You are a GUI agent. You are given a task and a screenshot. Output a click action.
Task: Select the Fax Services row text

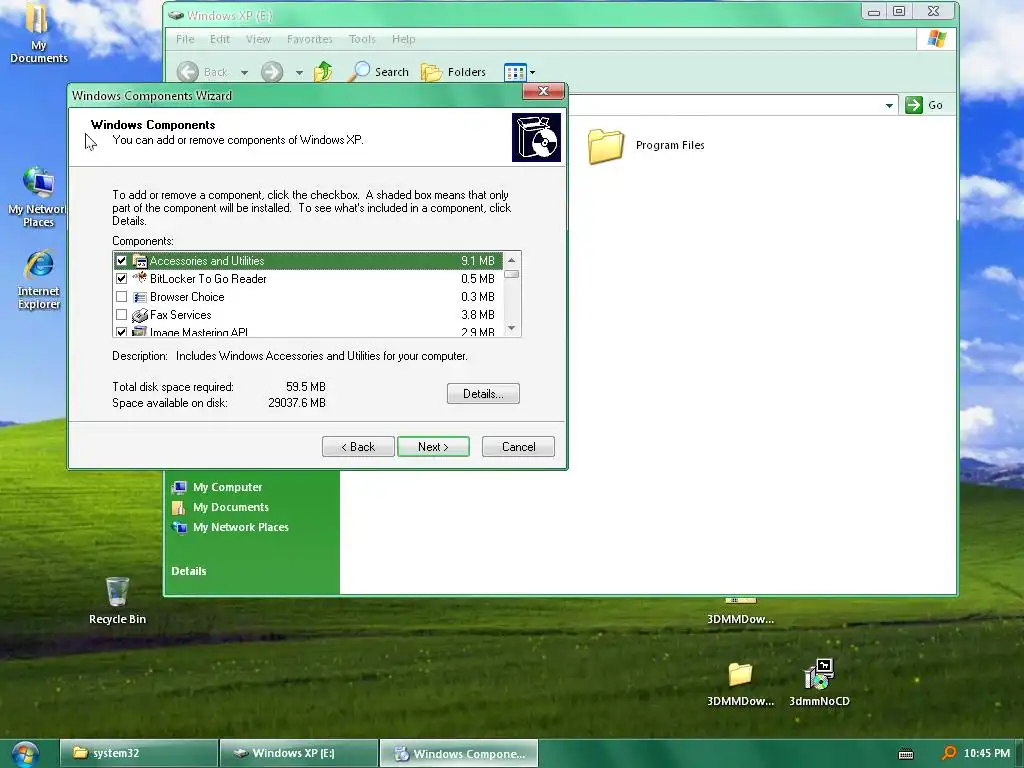click(x=181, y=315)
